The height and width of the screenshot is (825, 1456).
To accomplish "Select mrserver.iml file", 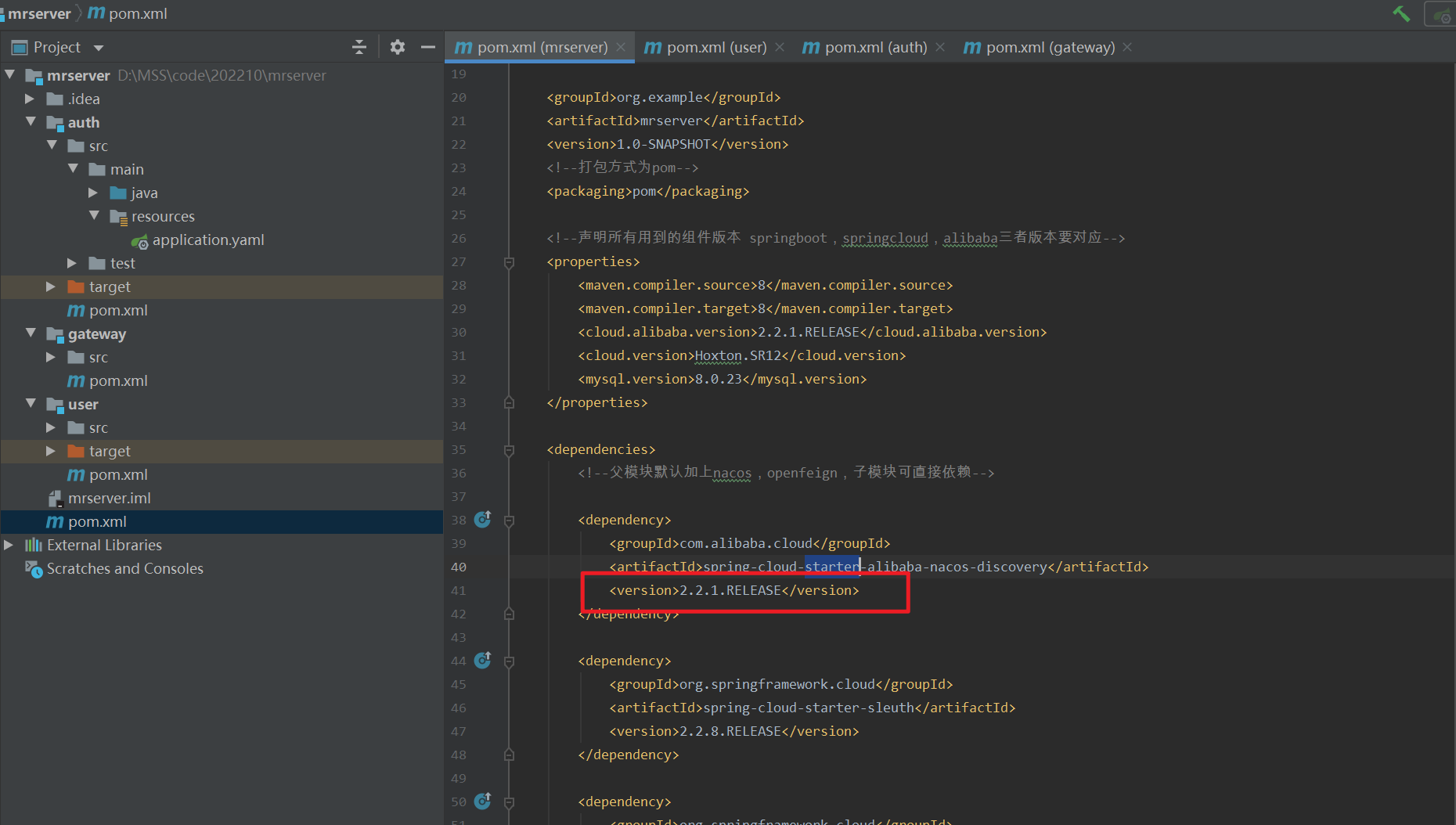I will 222,498.
